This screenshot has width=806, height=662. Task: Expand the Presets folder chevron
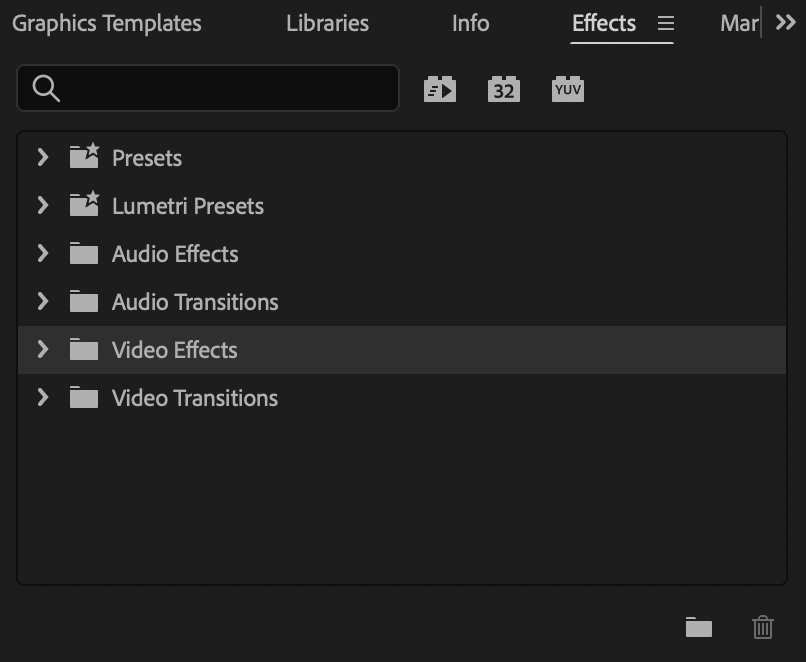[x=43, y=157]
